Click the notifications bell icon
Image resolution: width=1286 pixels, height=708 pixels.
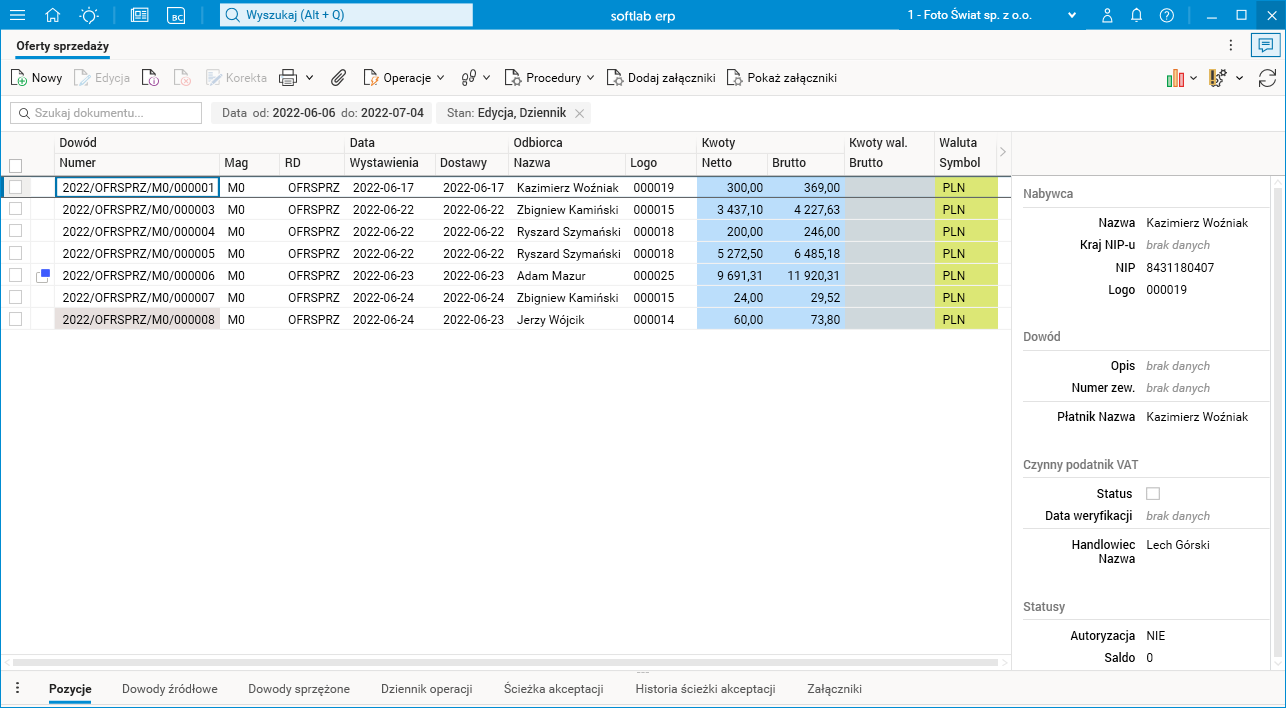tap(1136, 15)
